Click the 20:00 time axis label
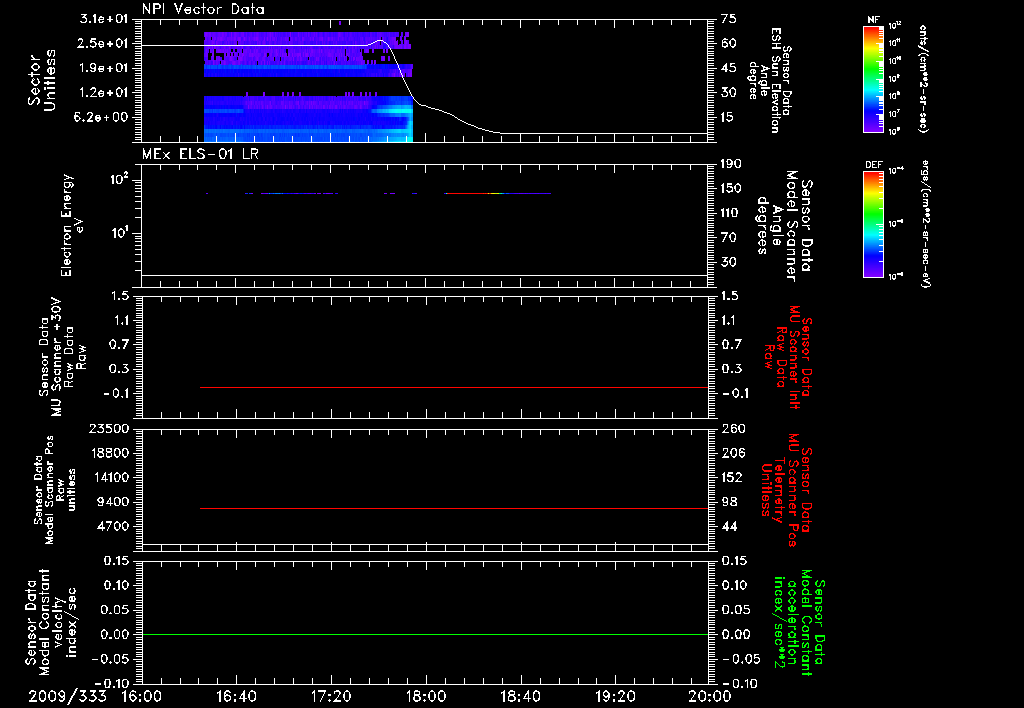This screenshot has height=708, width=1024. [x=710, y=696]
